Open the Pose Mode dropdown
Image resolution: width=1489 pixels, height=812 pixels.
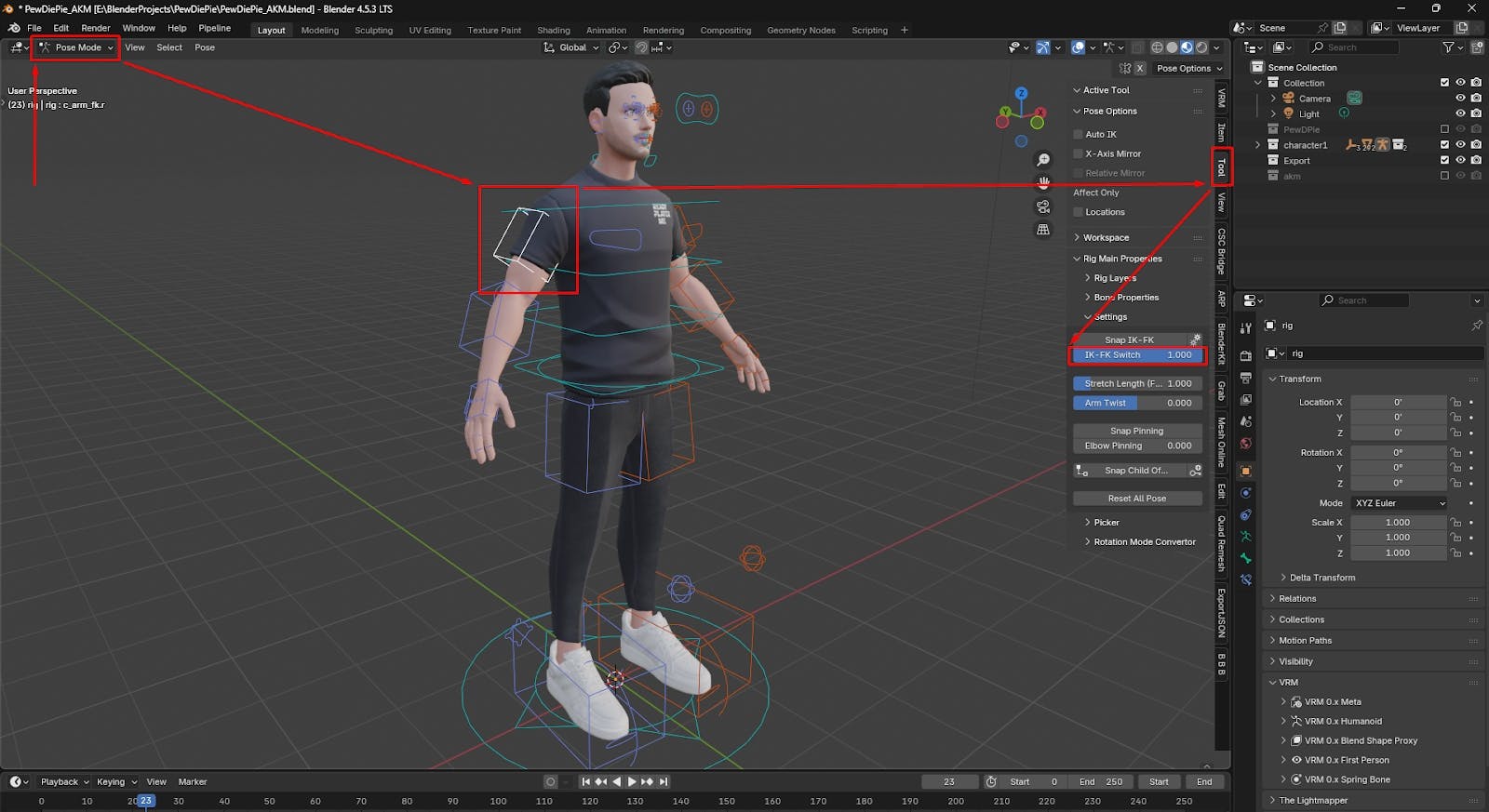[x=76, y=47]
